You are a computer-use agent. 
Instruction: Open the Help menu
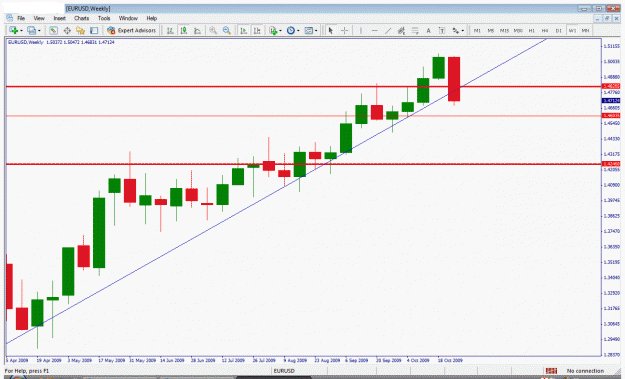point(151,18)
